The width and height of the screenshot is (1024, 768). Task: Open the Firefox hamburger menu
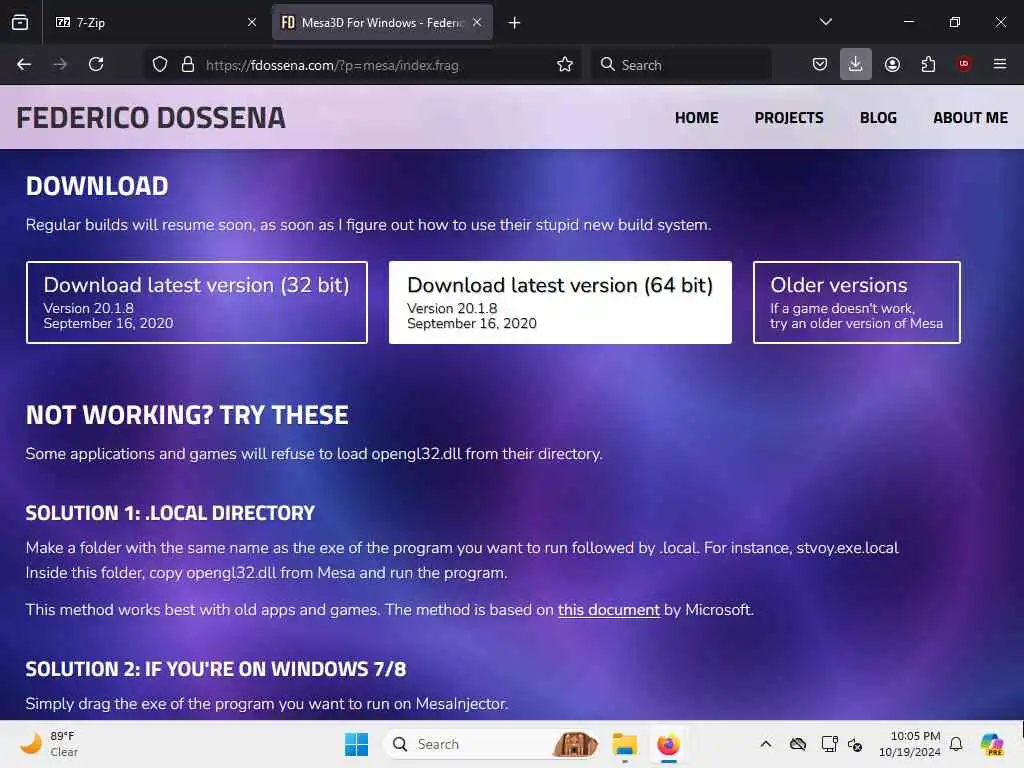pos(1000,64)
